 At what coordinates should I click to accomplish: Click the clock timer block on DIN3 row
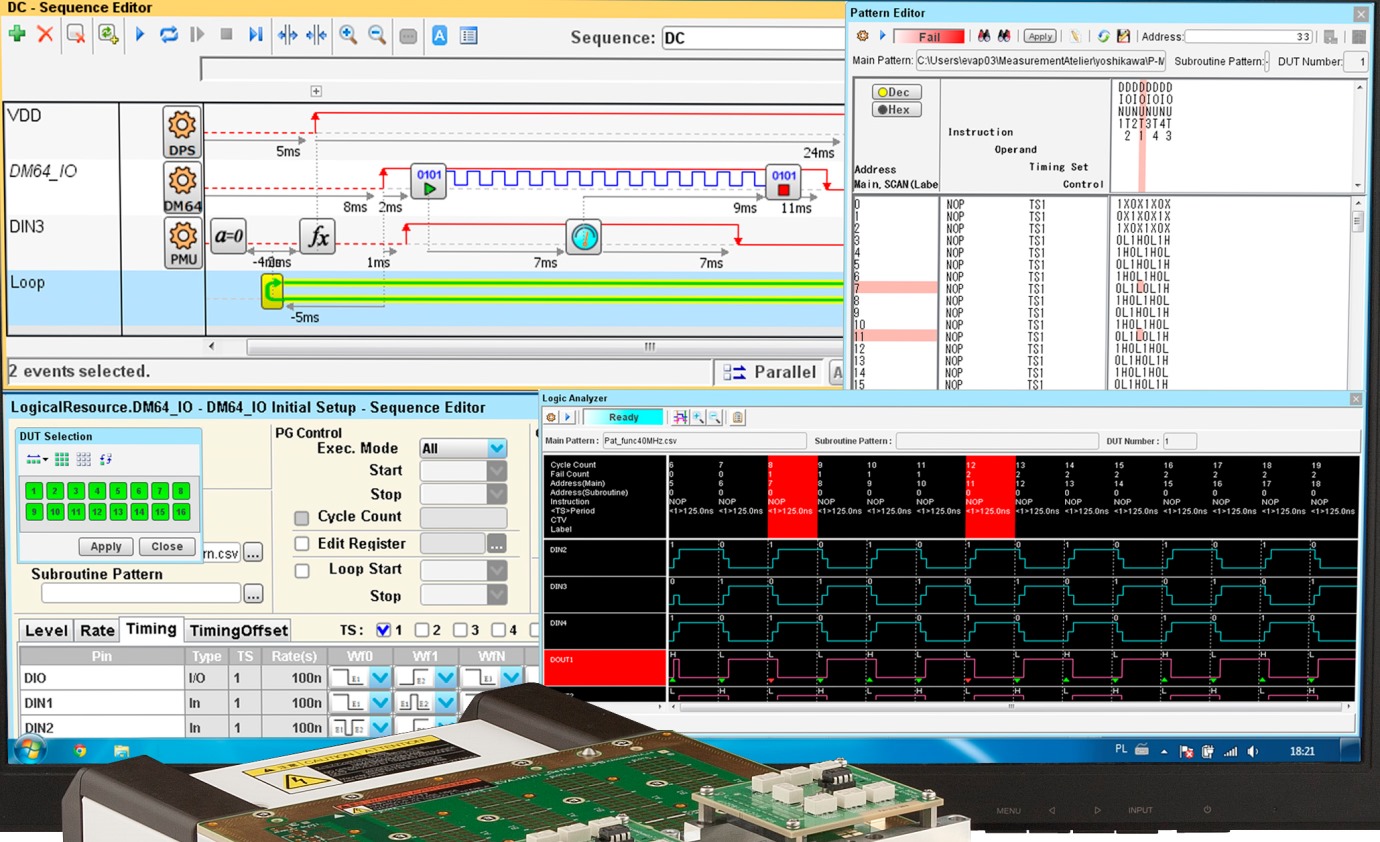tap(583, 237)
